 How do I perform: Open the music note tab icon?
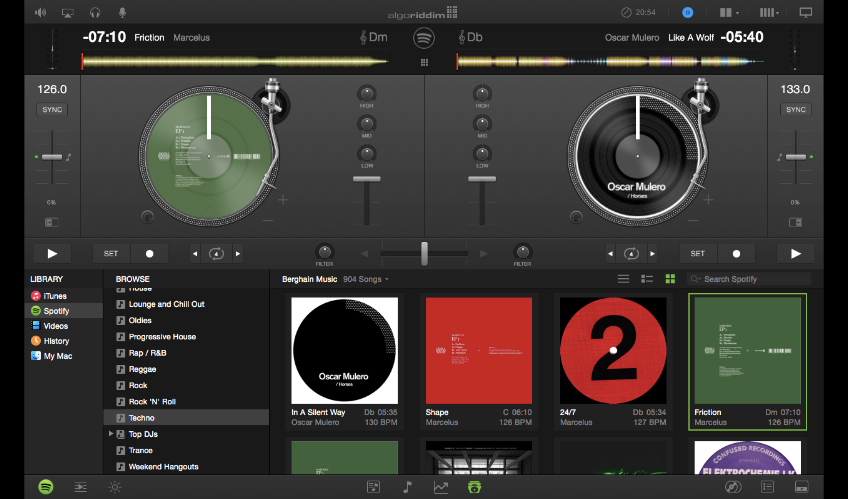(407, 487)
